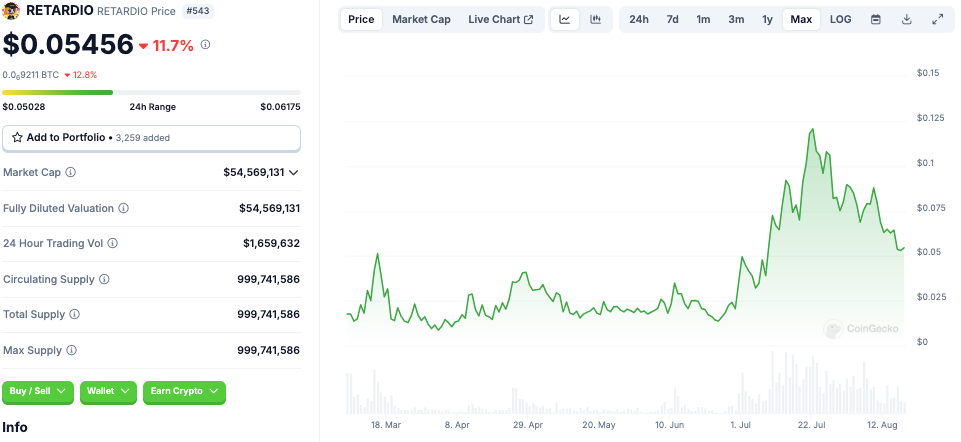The width and height of the screenshot is (961, 442).
Task: Click the 22. Jul date axis label
Action: pyautogui.click(x=812, y=425)
